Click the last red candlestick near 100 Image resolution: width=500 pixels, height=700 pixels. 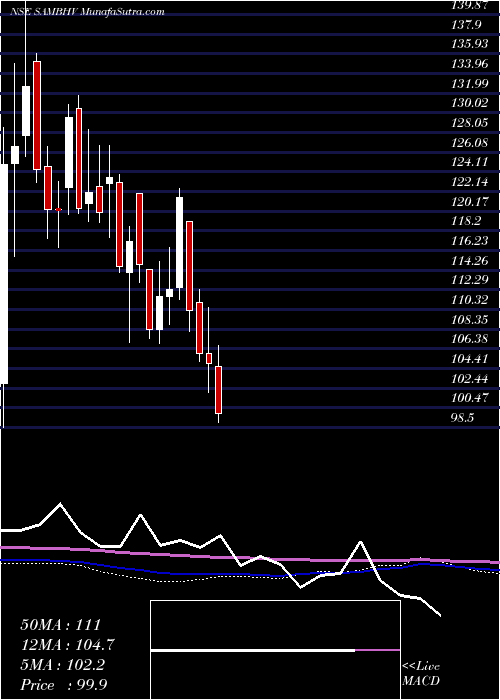click(x=218, y=389)
